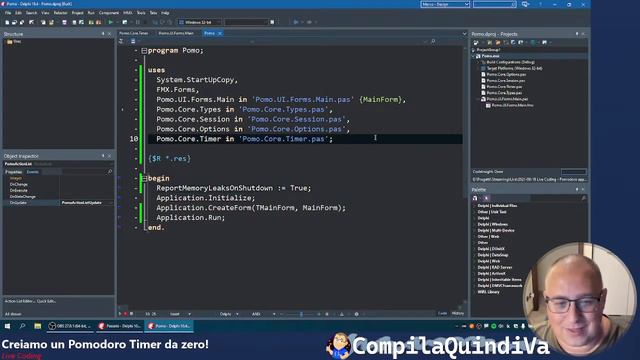Select Pomo.Core.Session.pas in Projects tree

tap(505, 80)
